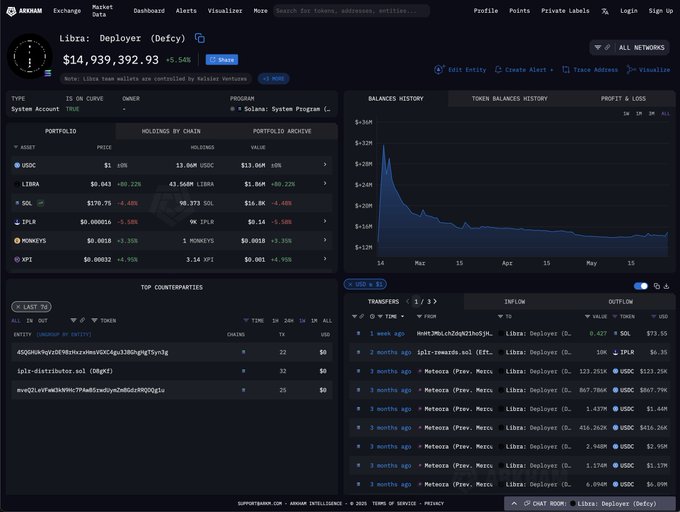Copy the Libra Deployer address
This screenshot has width=680, height=512.
[x=200, y=38]
